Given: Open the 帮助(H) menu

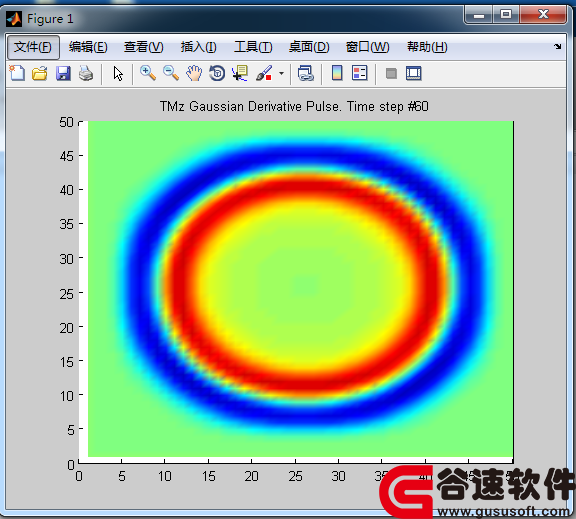Looking at the screenshot, I should coord(427,47).
